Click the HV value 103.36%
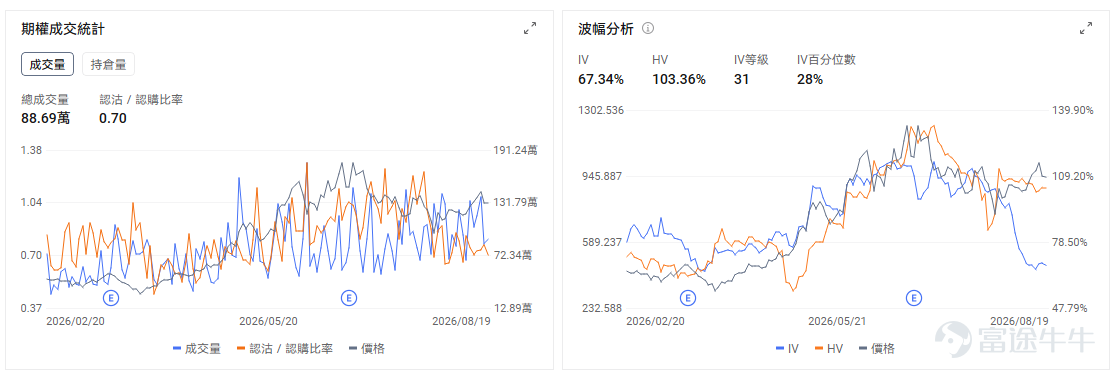The image size is (1115, 376). [678, 79]
